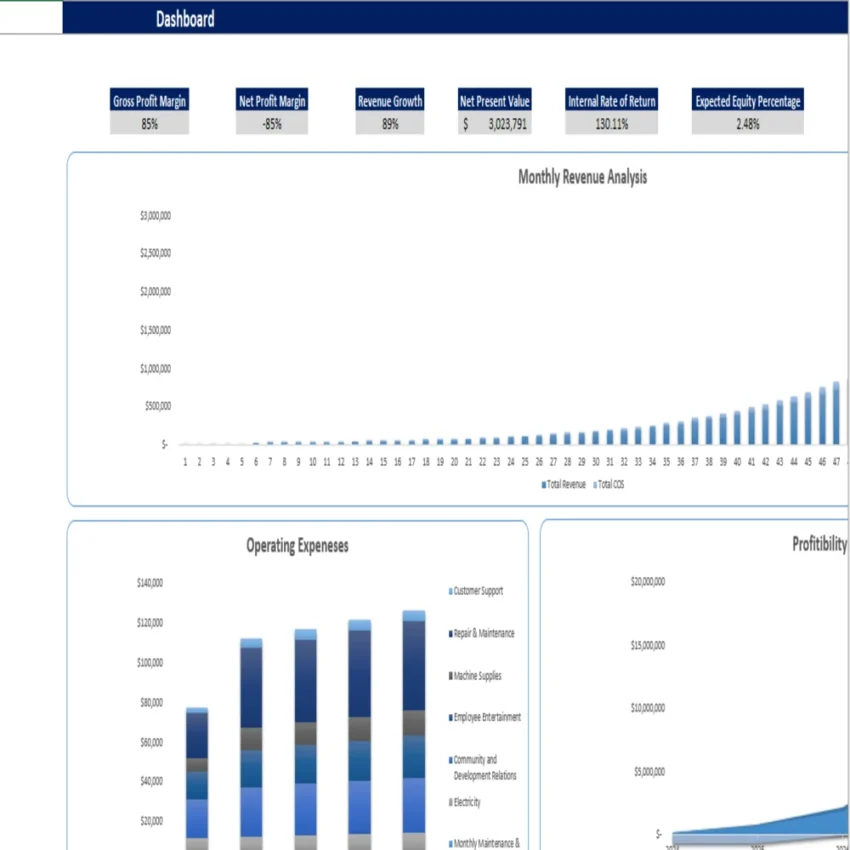This screenshot has width=850, height=850.
Task: Click the Operating Expenses chart title
Action: point(297,546)
